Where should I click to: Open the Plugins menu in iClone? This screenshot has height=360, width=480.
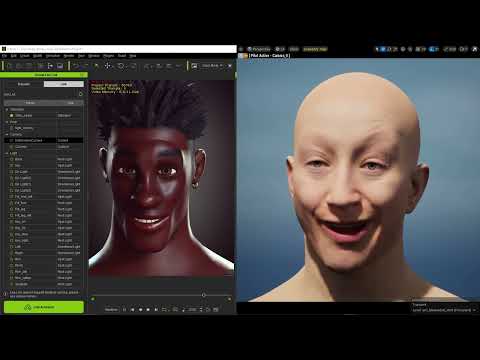click(109, 56)
